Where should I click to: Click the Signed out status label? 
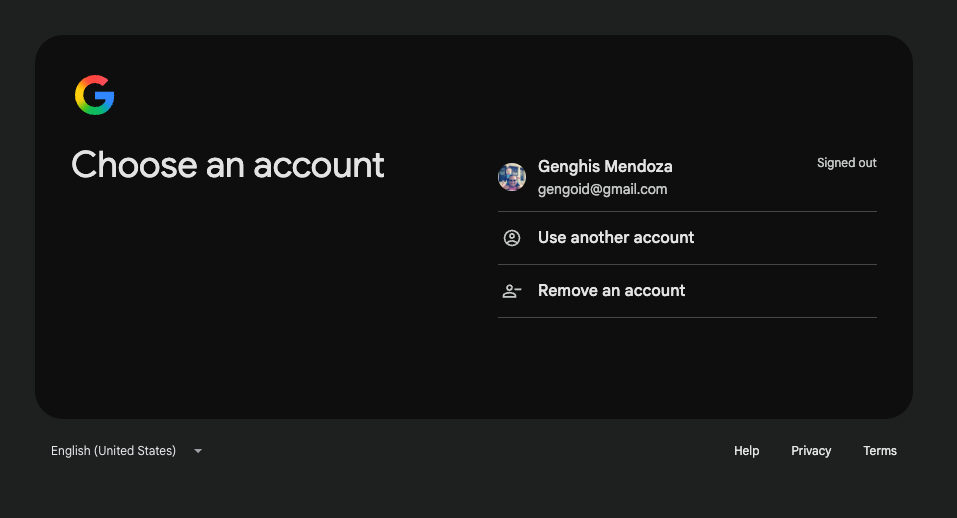[x=847, y=163]
